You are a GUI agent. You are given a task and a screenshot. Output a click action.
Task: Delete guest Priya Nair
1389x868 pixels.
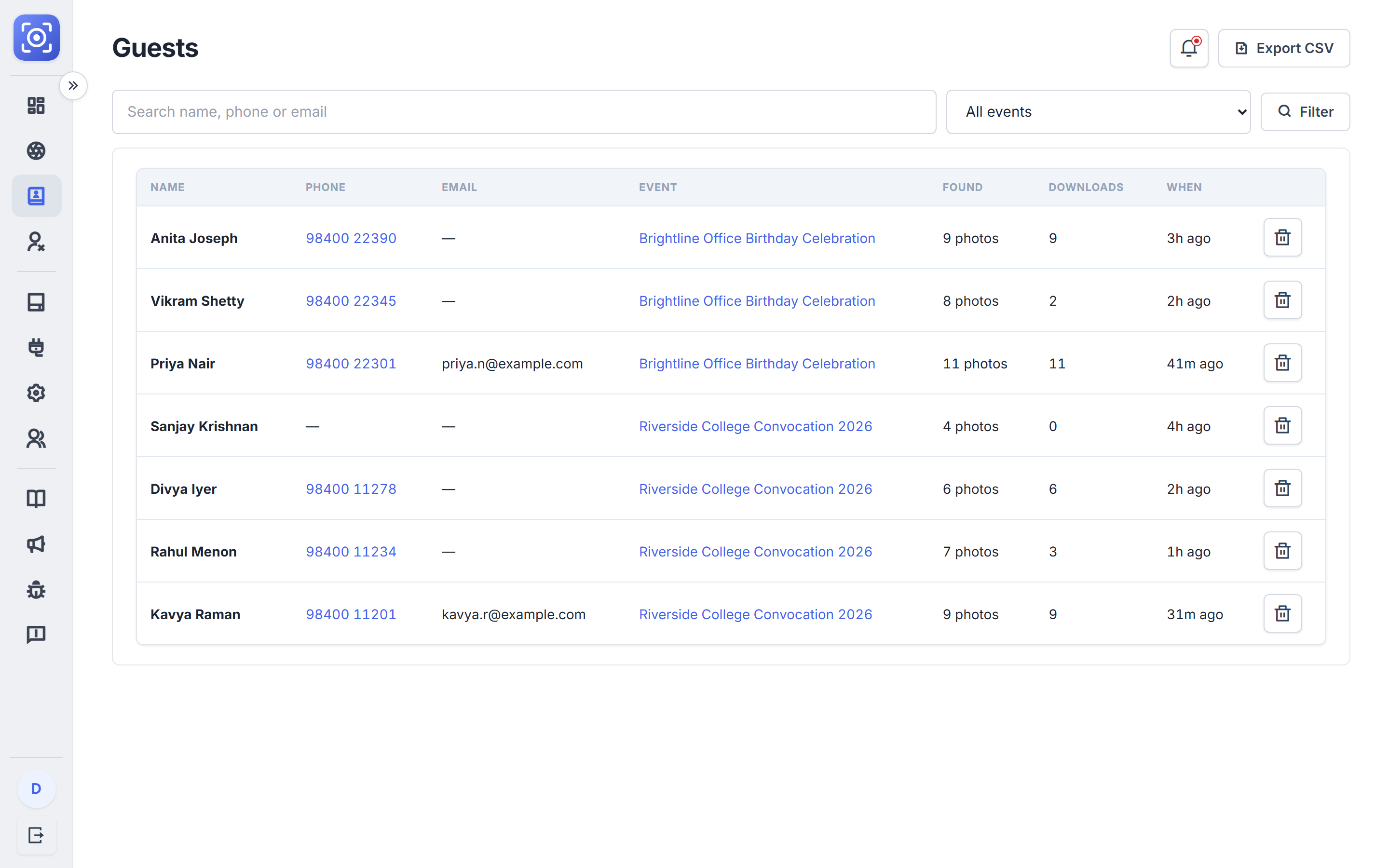pyautogui.click(x=1283, y=363)
